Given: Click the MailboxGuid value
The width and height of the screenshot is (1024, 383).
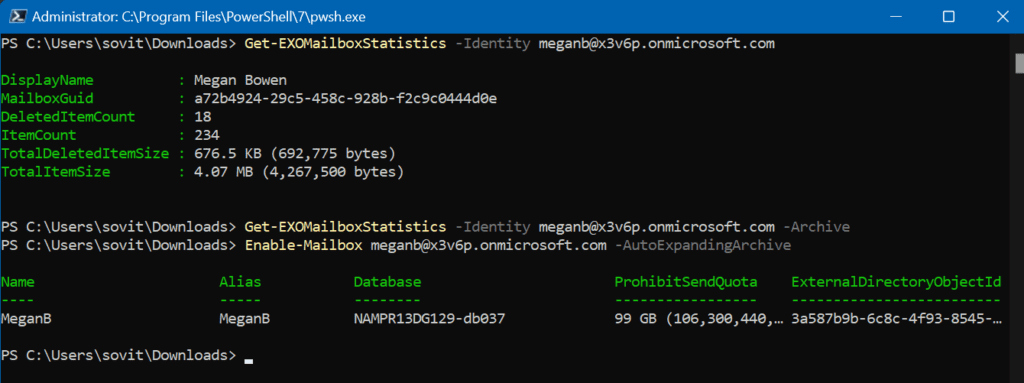Looking at the screenshot, I should coord(346,99).
